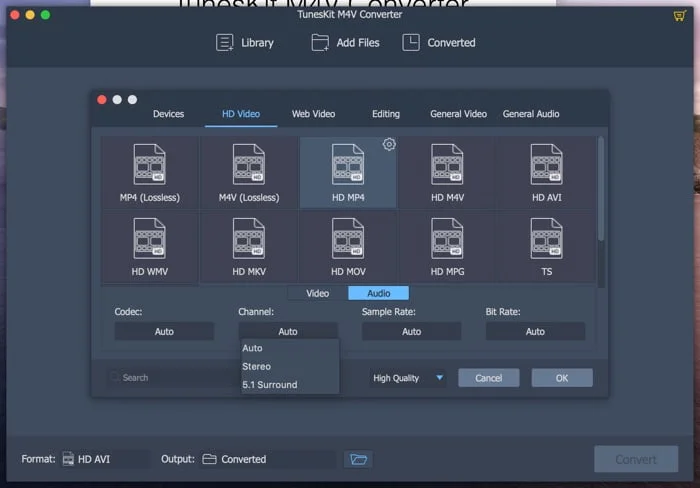Click the Output path Converted field
Screen dimensions: 700x488
click(x=268, y=459)
